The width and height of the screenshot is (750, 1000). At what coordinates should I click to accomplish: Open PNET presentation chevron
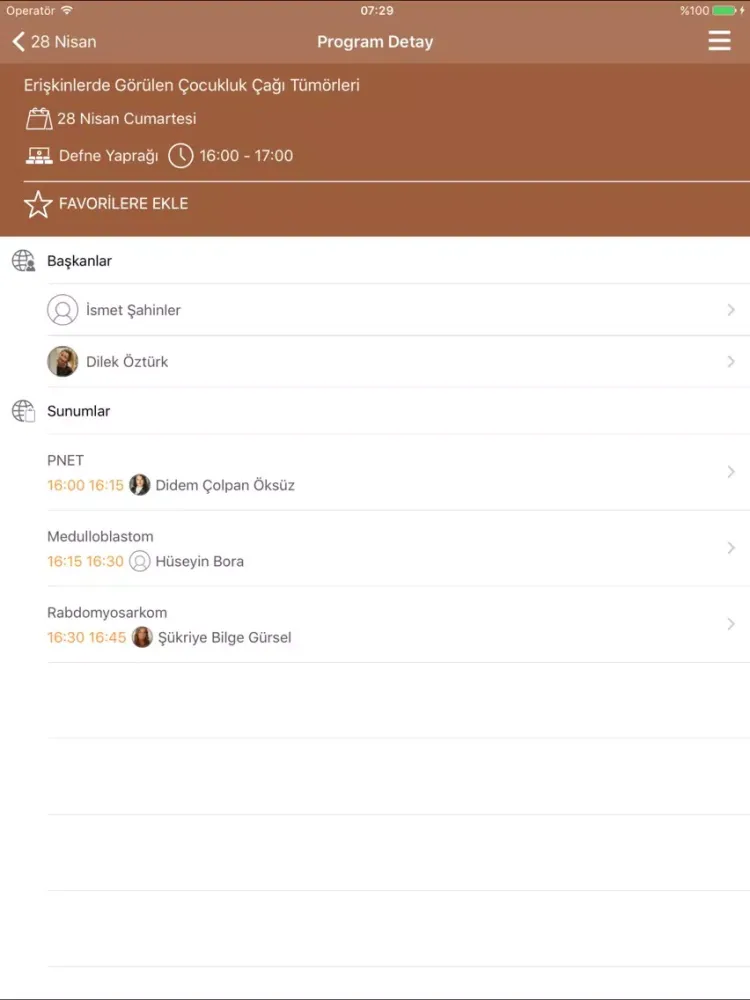[731, 472]
